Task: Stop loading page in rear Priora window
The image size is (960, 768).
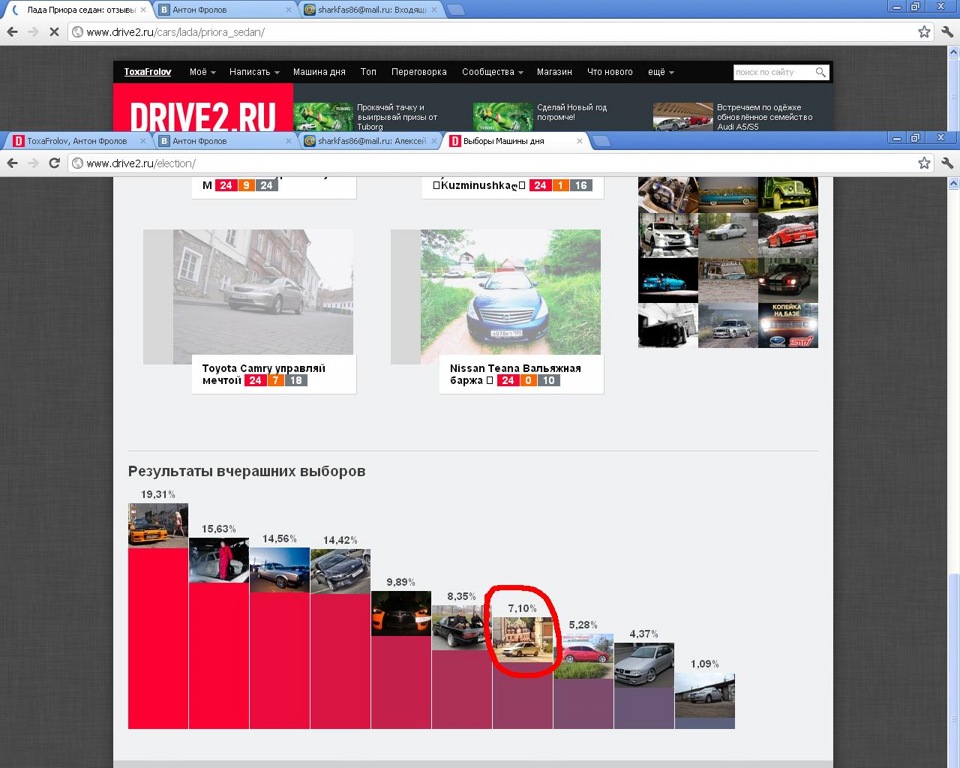Action: tap(54, 32)
